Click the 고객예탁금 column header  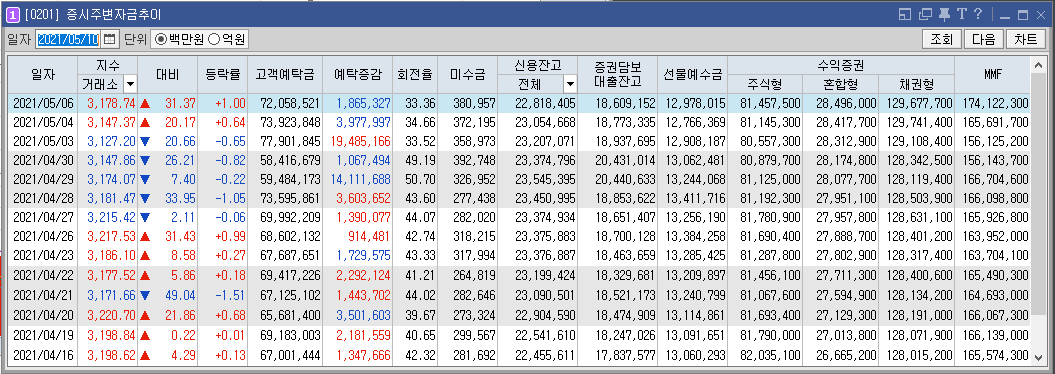coord(285,75)
